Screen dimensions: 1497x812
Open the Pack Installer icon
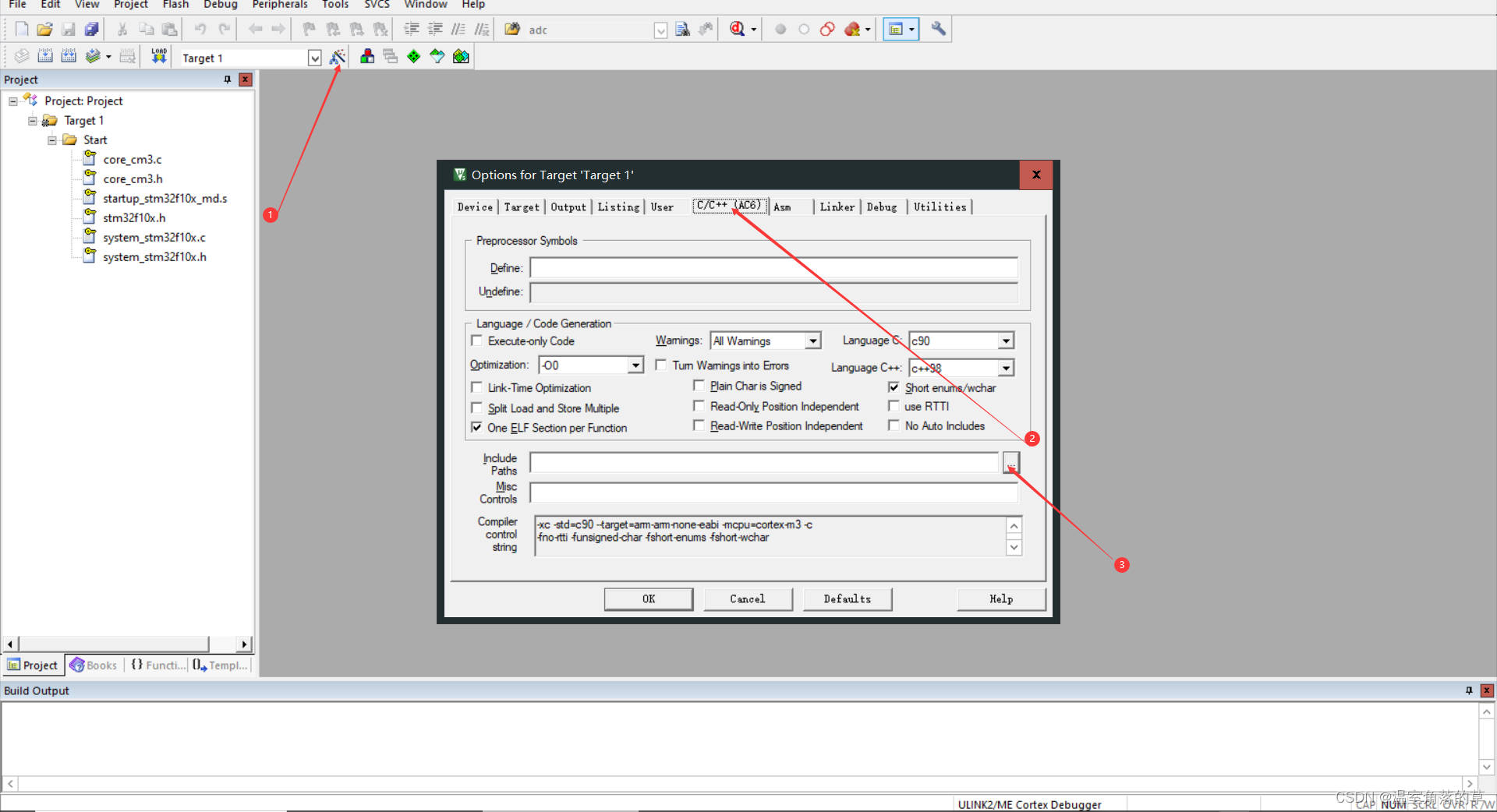click(461, 56)
